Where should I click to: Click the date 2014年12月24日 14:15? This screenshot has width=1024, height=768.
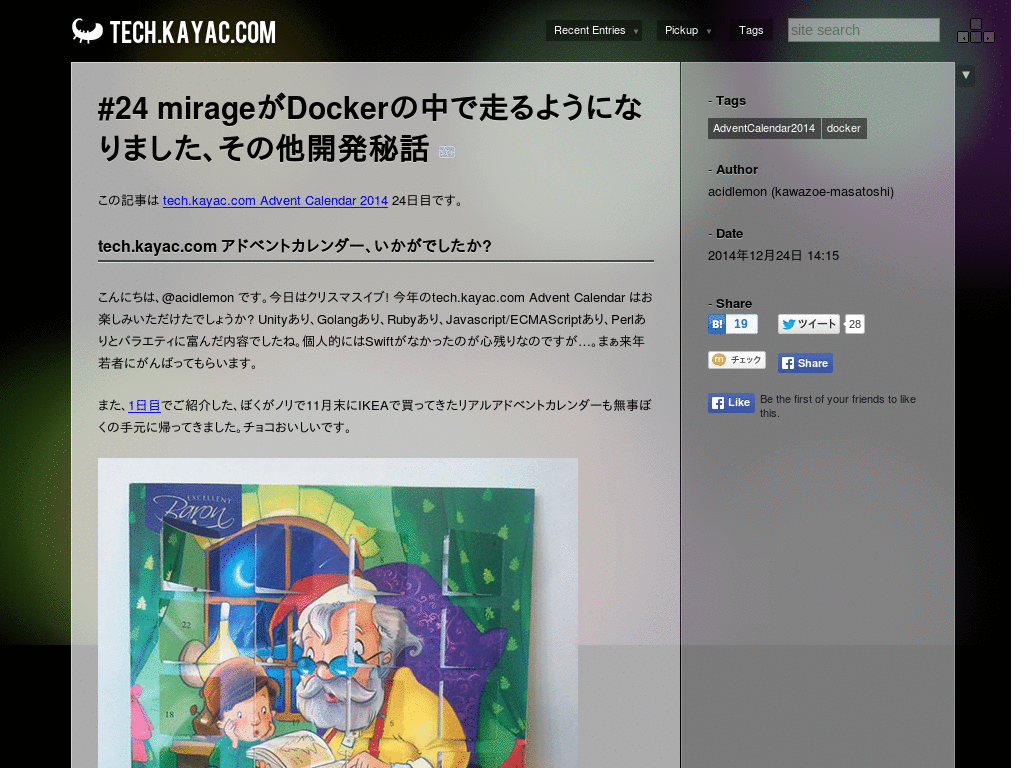(773, 256)
